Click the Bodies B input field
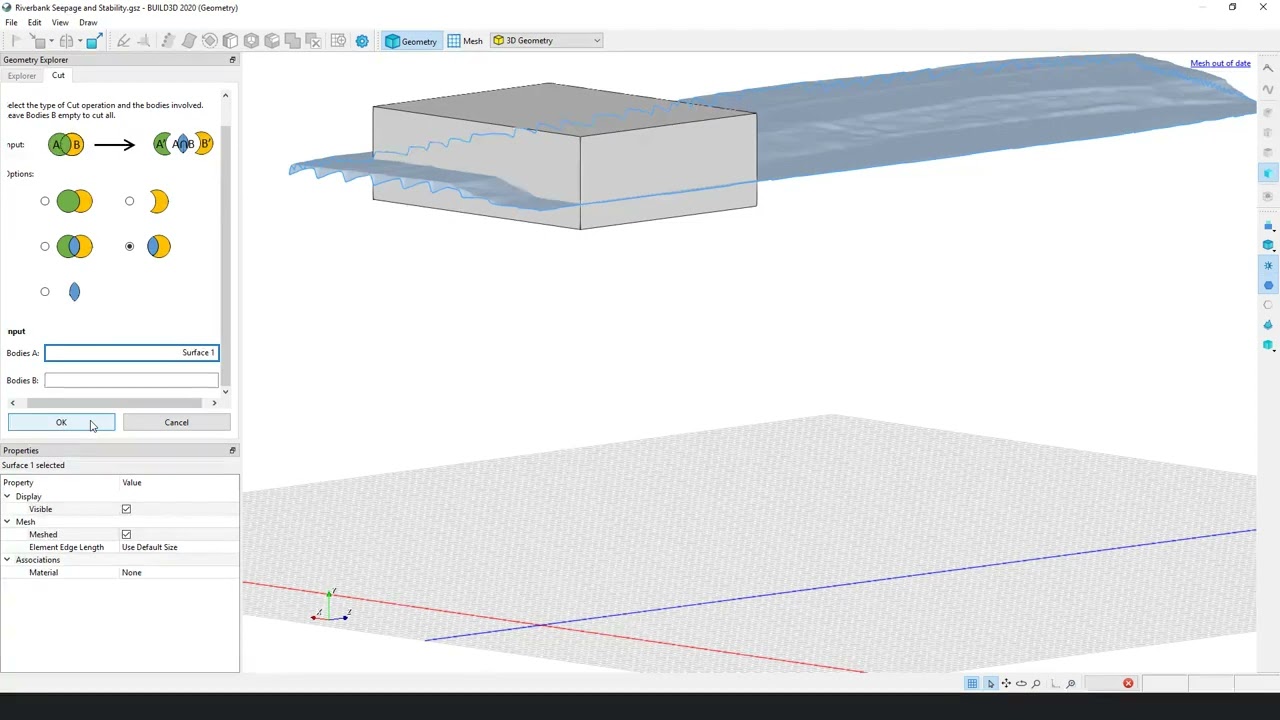The width and height of the screenshot is (1280, 720). coord(131,380)
